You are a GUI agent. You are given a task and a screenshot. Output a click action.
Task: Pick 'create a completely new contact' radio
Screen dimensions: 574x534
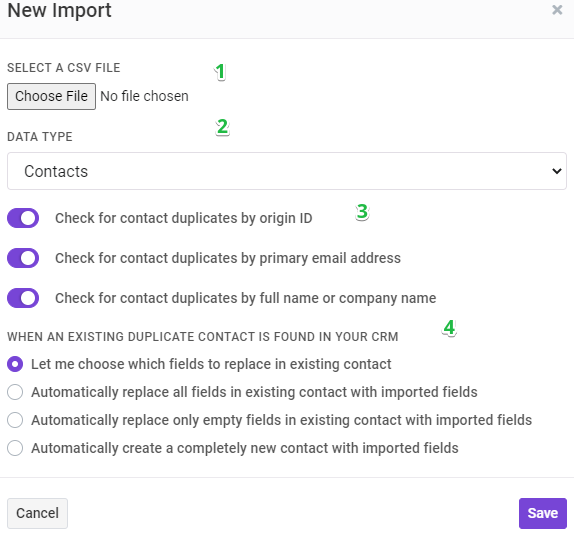15,448
